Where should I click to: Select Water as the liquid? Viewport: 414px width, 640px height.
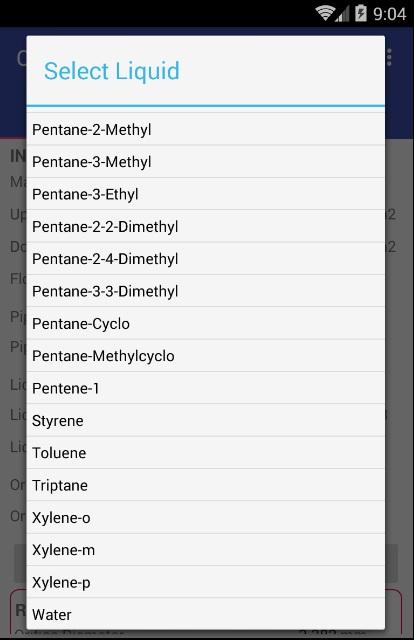[x=206, y=614]
